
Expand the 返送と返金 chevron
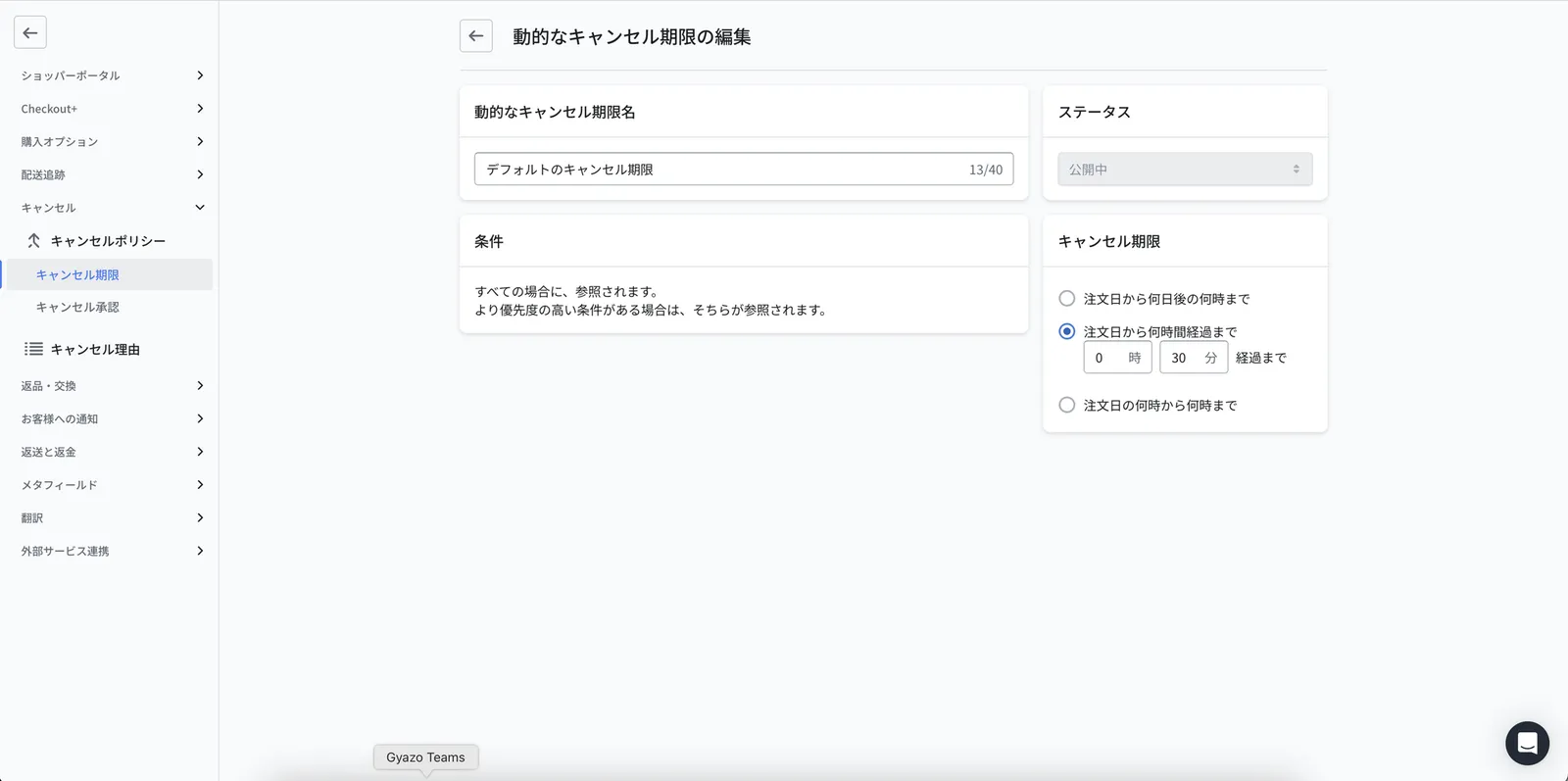point(200,452)
